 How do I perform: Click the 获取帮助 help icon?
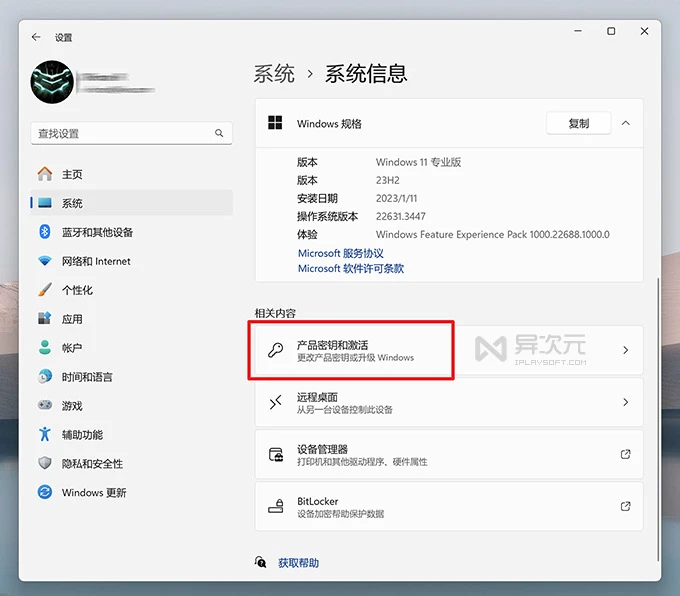click(x=260, y=562)
